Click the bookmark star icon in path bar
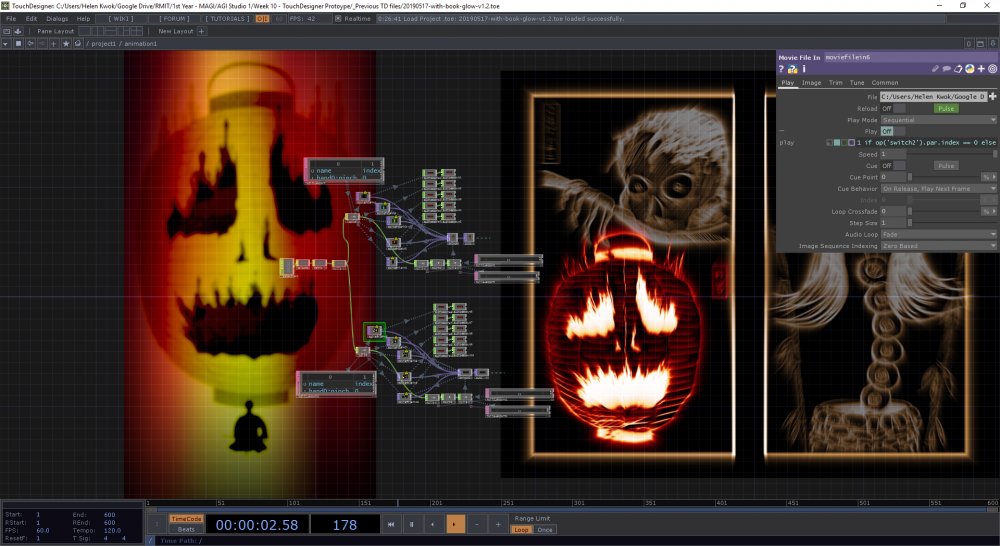The width and height of the screenshot is (1000, 546). (x=67, y=44)
